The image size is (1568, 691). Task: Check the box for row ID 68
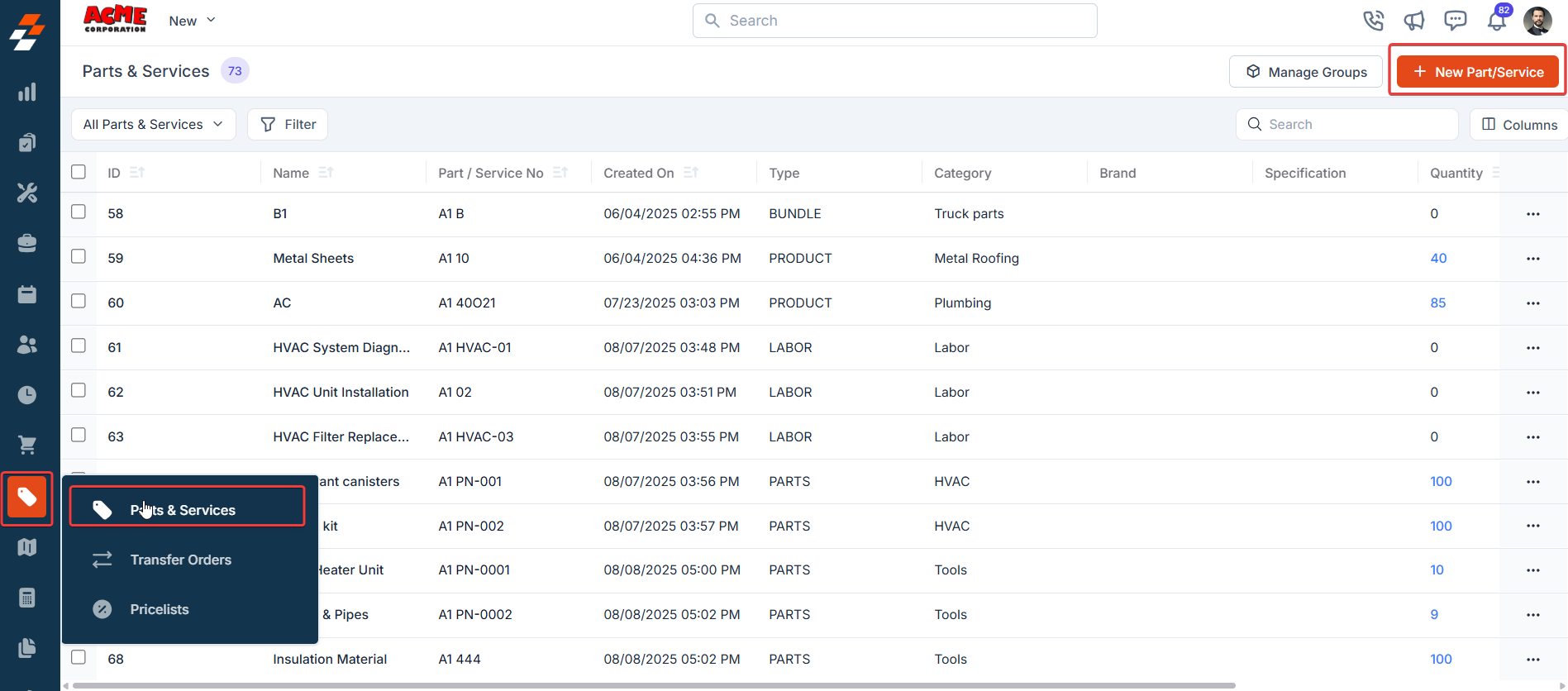point(79,657)
